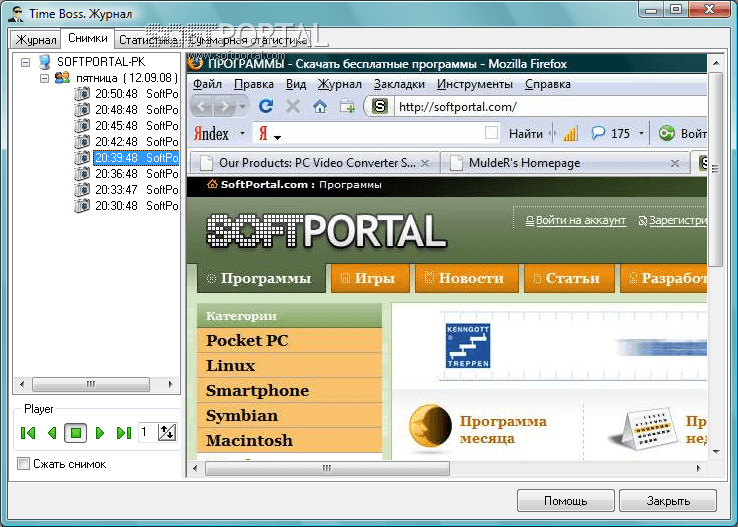The width and height of the screenshot is (738, 527).
Task: Click camera icon for 20:48:48 snapshot
Action: (x=82, y=110)
